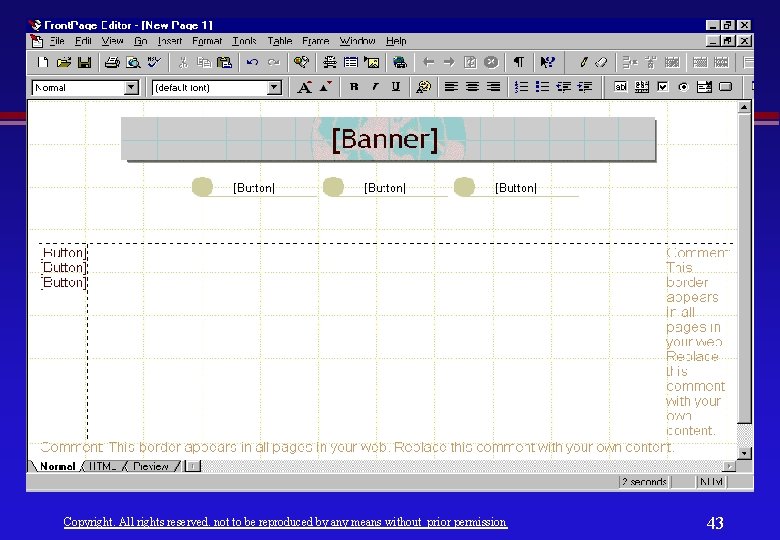Go forward with right arrow icon
The image size is (780, 540).
(x=449, y=62)
